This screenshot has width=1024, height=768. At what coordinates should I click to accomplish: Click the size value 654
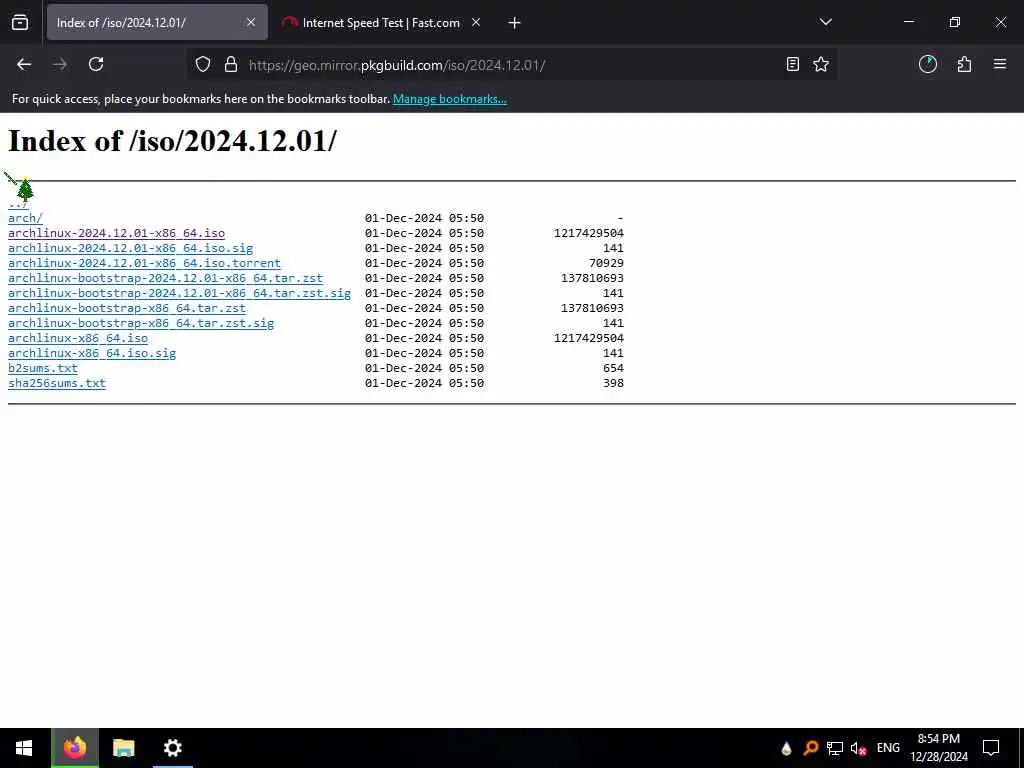pos(613,368)
